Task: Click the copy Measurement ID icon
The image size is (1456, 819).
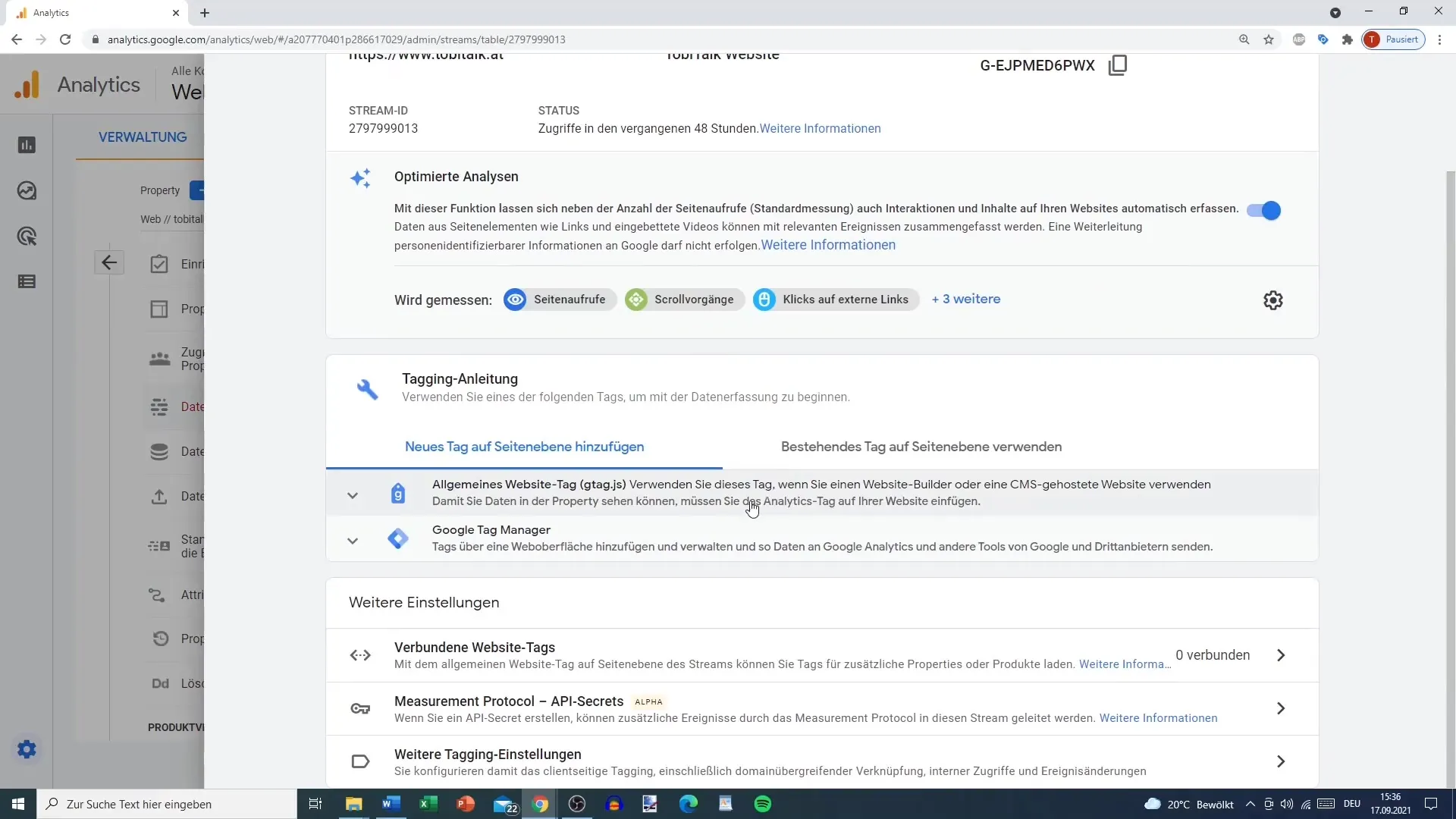Action: click(1121, 64)
